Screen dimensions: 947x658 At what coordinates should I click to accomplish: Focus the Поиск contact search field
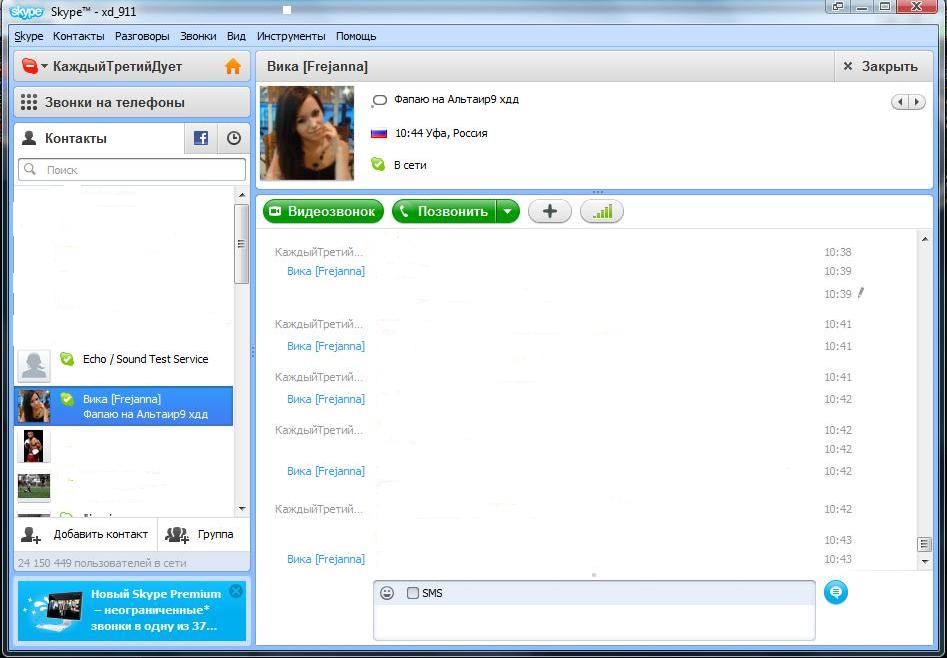point(132,170)
